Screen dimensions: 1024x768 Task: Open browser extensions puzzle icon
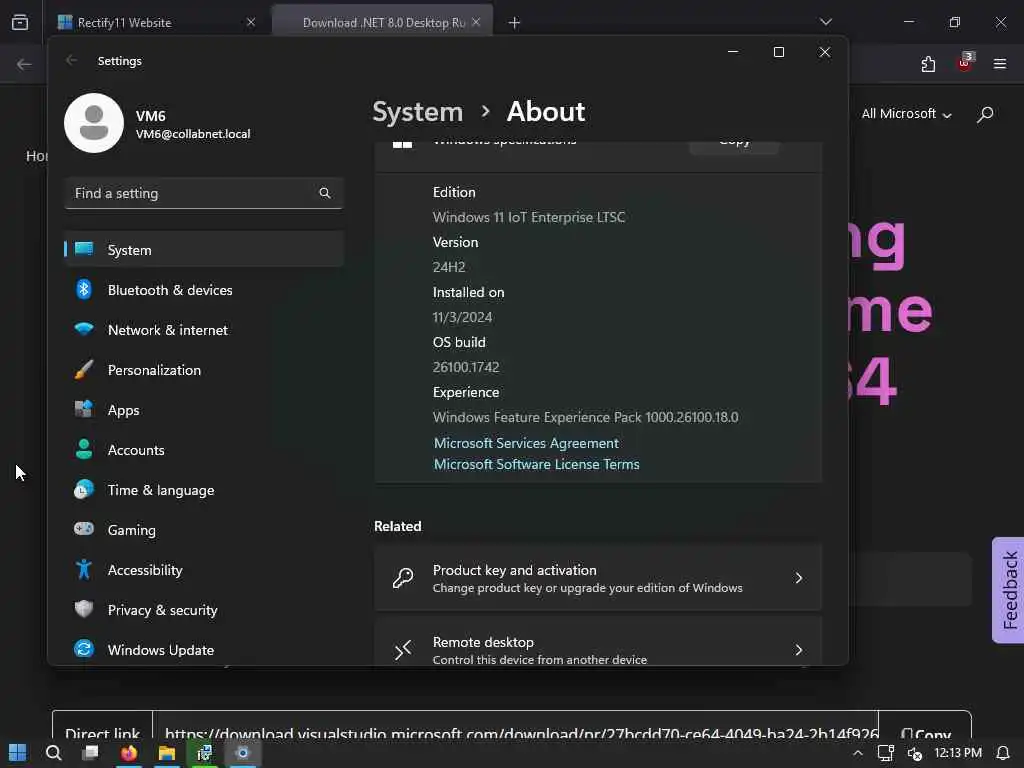[x=928, y=64]
